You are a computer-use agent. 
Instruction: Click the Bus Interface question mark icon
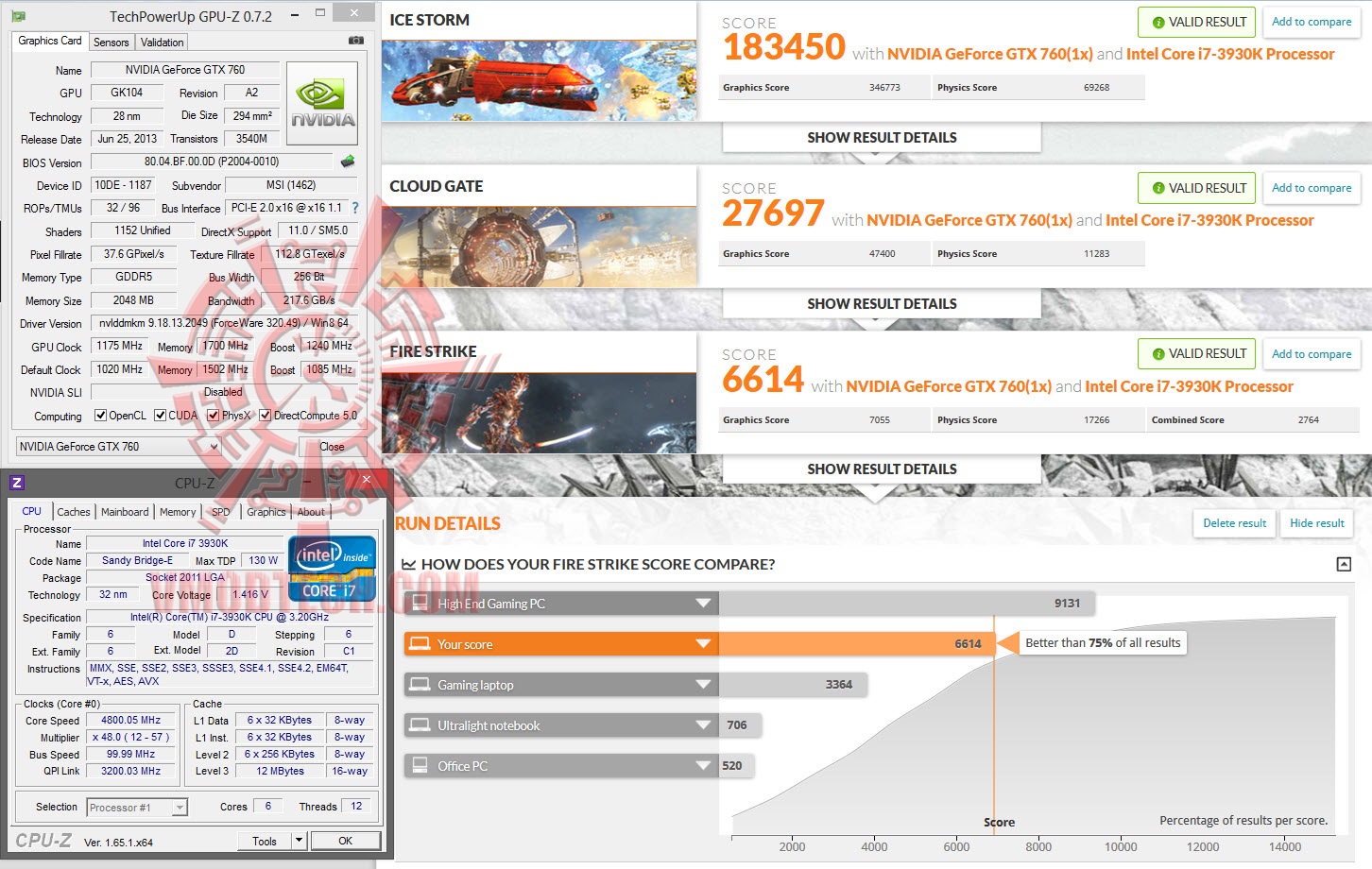pos(355,208)
